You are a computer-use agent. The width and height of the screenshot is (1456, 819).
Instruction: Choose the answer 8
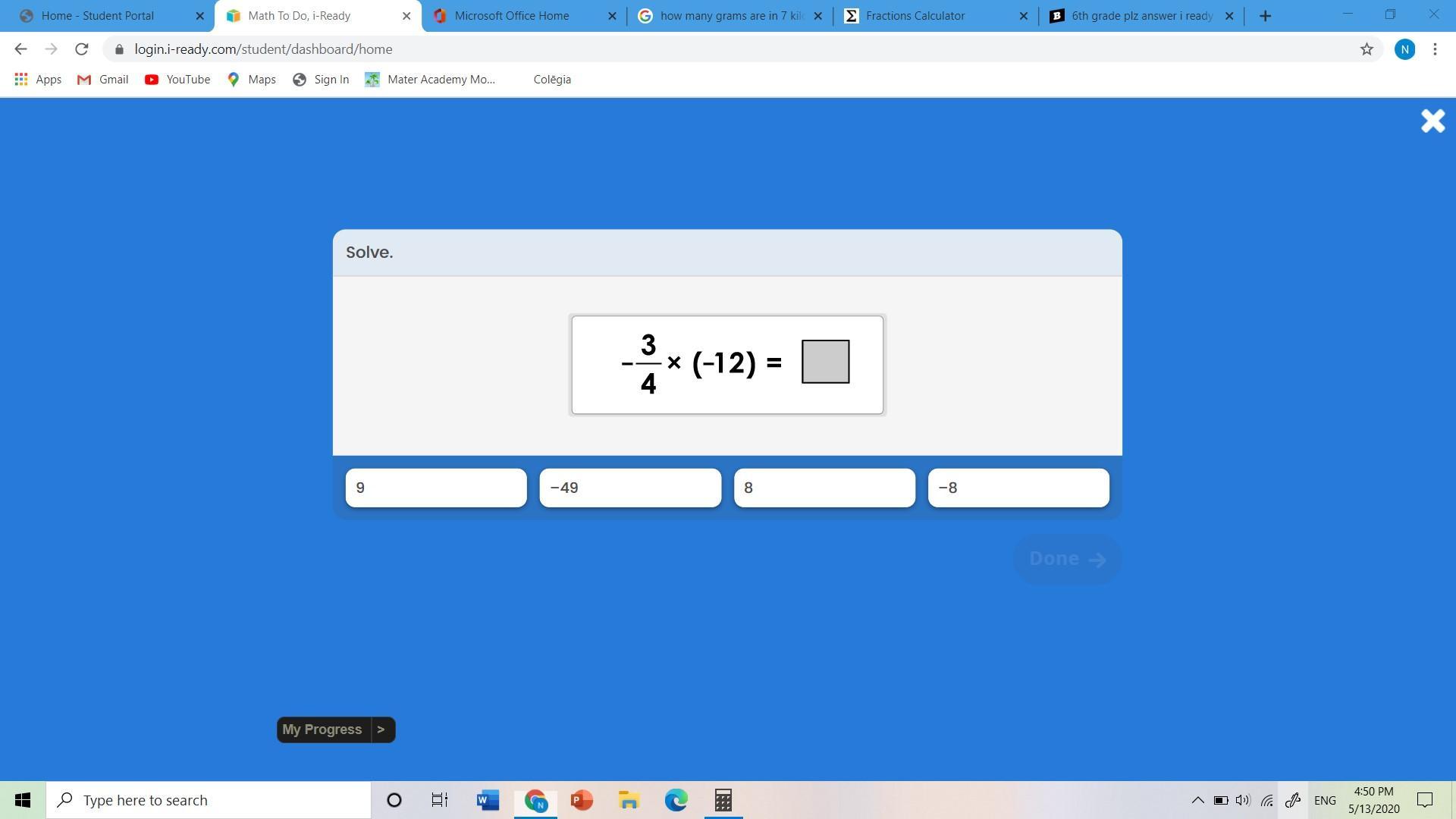pyautogui.click(x=824, y=488)
